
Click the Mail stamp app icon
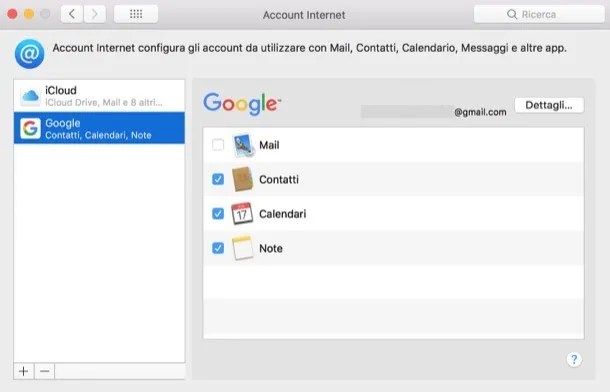pos(243,145)
